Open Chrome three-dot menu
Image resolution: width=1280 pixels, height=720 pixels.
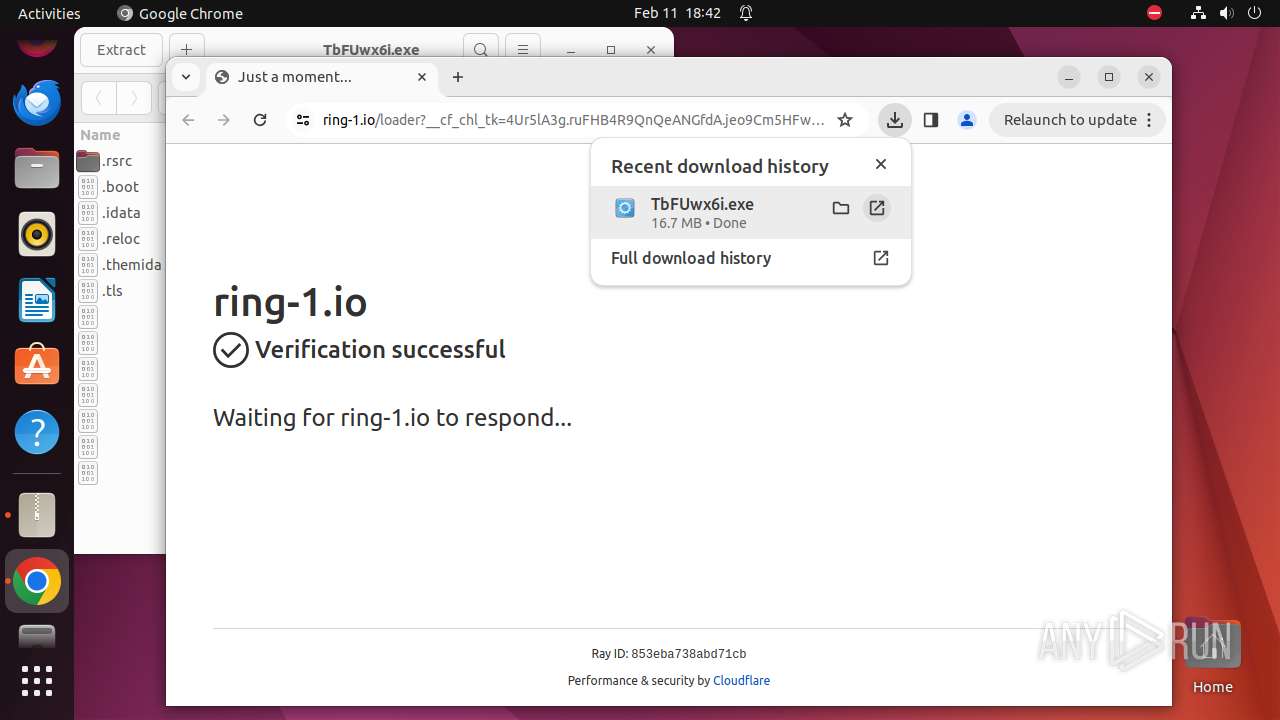1149,120
